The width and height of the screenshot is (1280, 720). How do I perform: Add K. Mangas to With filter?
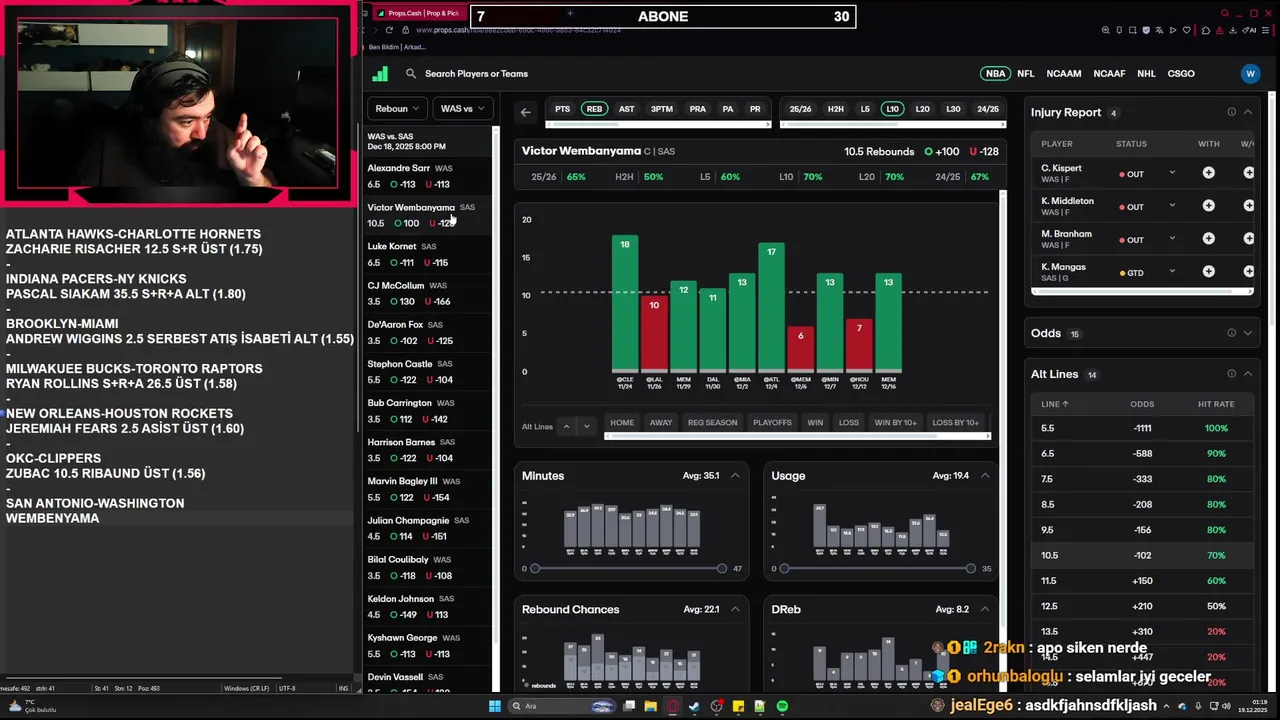1208,272
